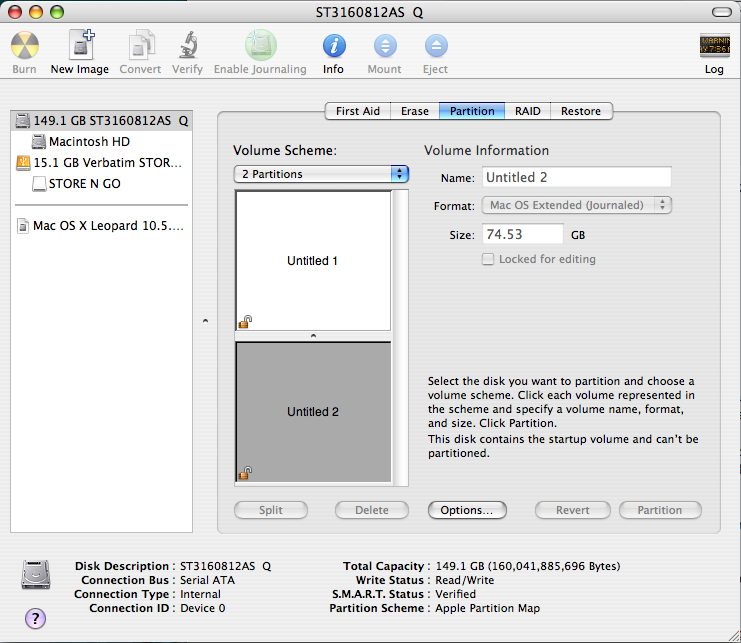Screen dimensions: 741x643
Task: Click the Burn toolbar icon
Action: (25, 46)
